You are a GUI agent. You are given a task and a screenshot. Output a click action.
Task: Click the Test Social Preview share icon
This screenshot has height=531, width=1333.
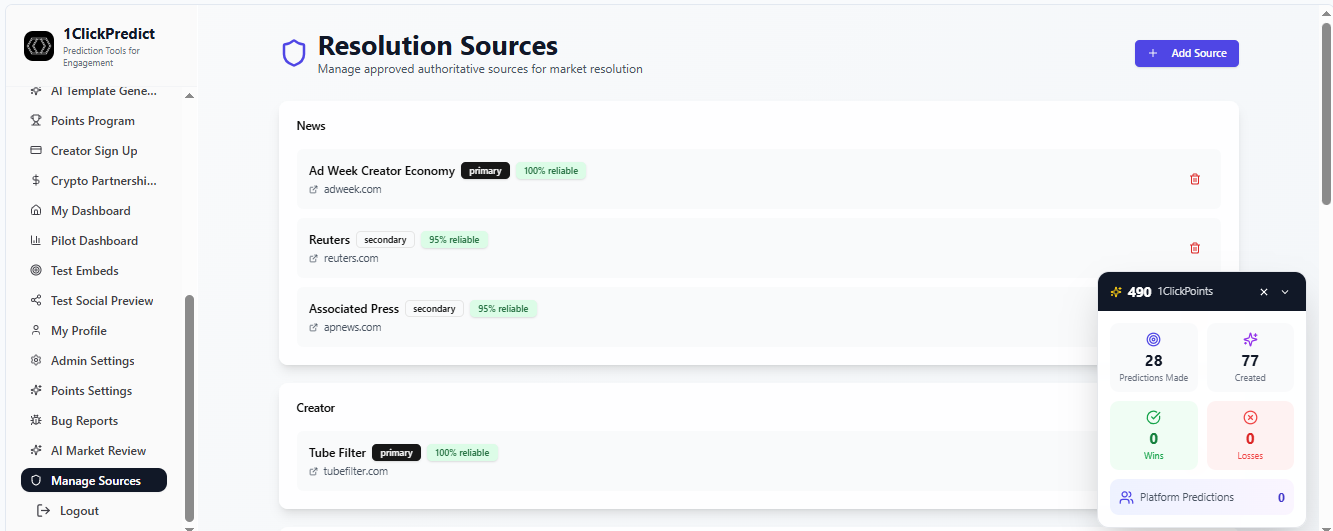point(37,301)
